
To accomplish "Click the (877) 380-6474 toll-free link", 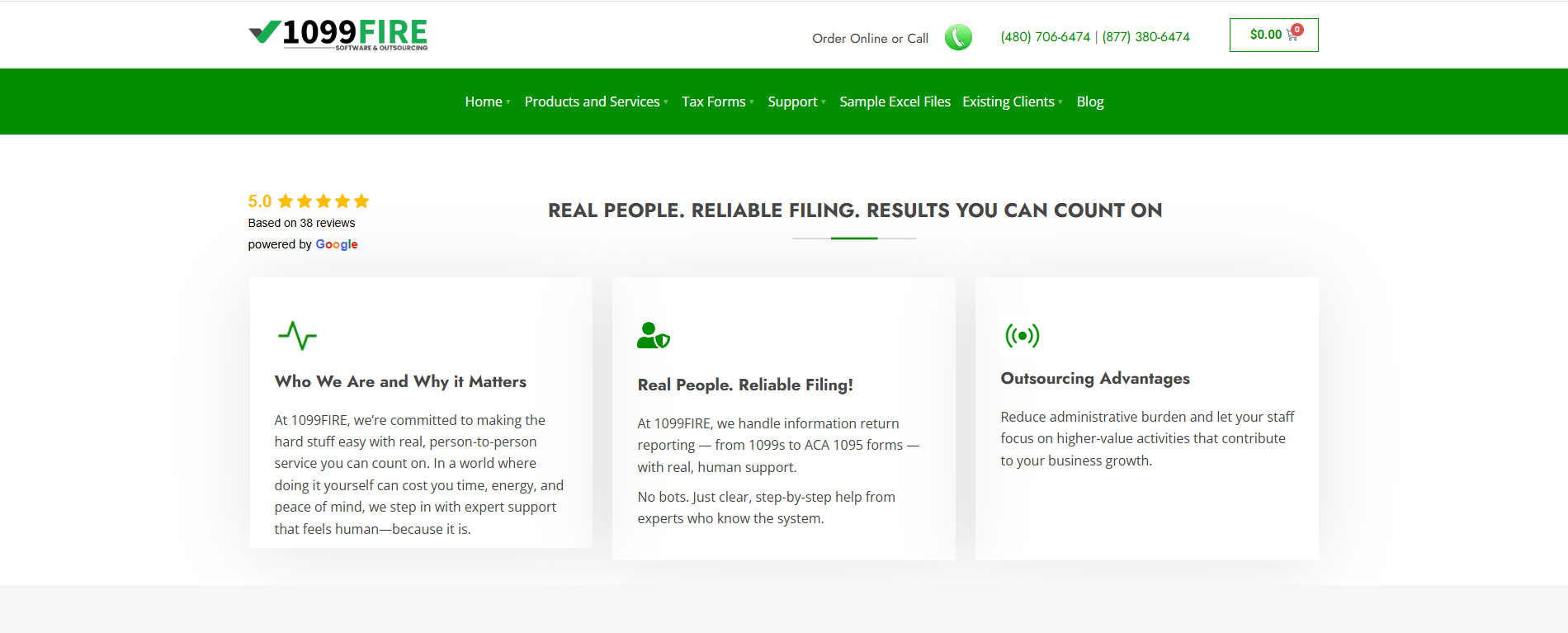I will click(1145, 37).
